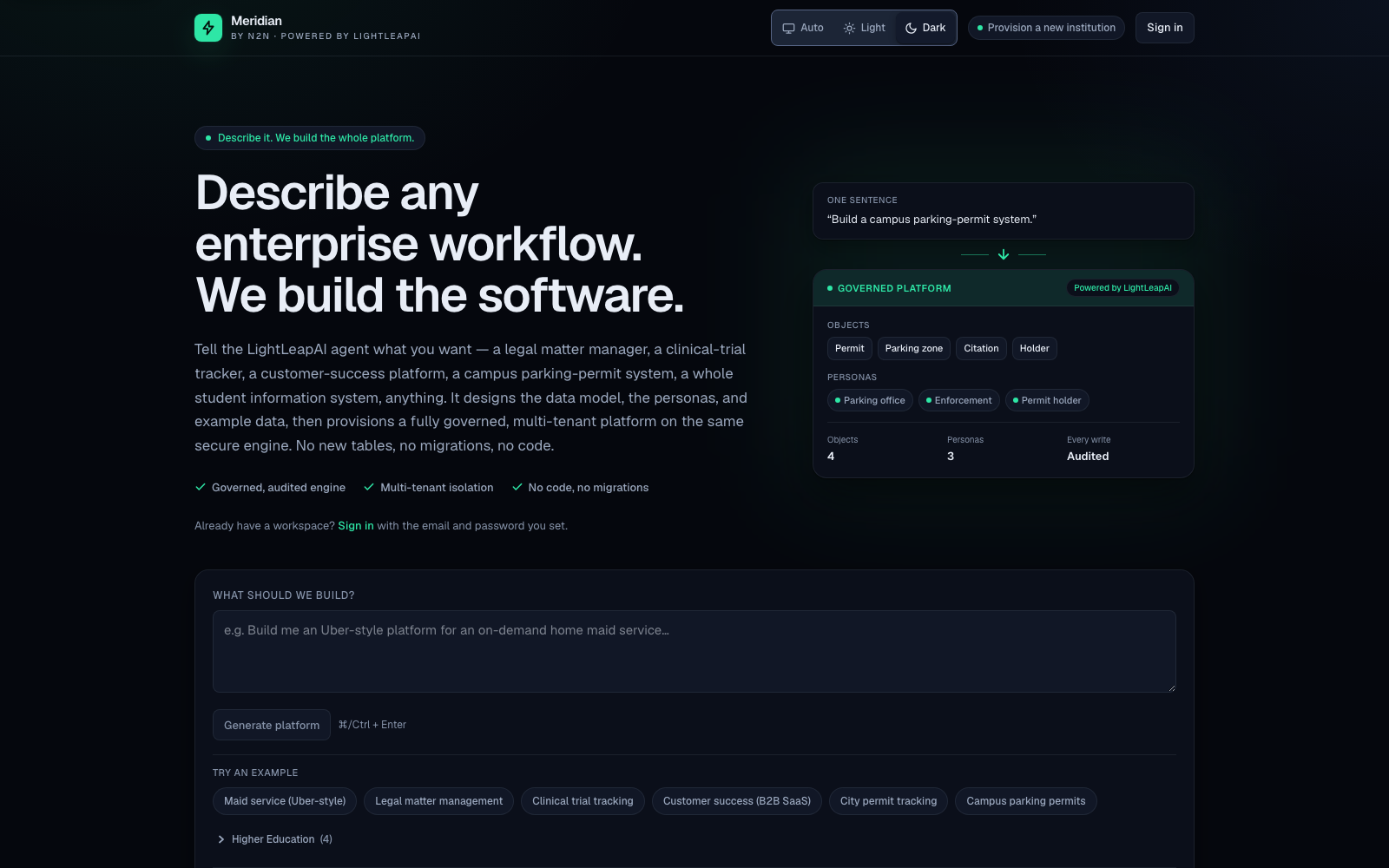
Task: Choose the Customer success (B2B SaaS) example
Action: coord(737,801)
